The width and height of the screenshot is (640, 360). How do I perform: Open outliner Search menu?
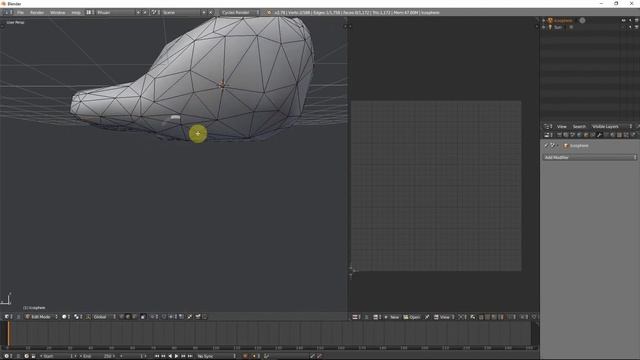click(579, 127)
